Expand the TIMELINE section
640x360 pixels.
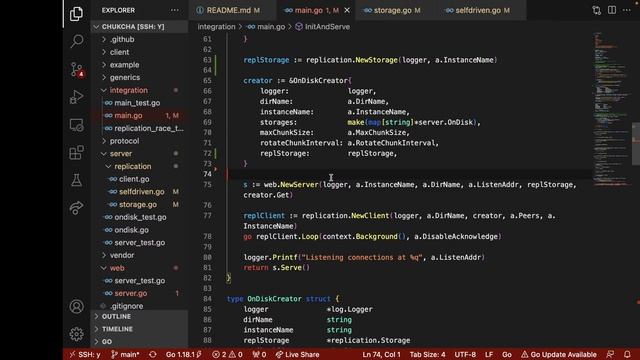click(139, 329)
